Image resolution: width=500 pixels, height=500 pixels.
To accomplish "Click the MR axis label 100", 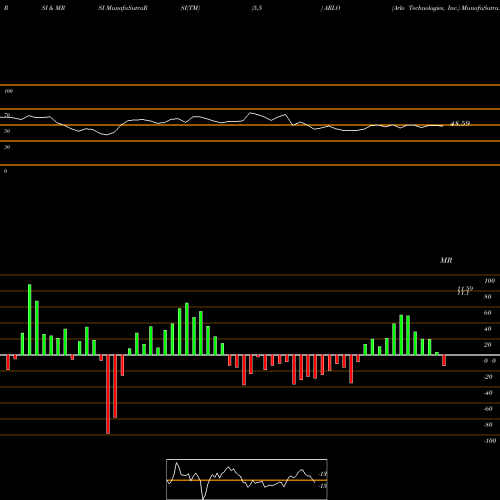I will [490, 281].
